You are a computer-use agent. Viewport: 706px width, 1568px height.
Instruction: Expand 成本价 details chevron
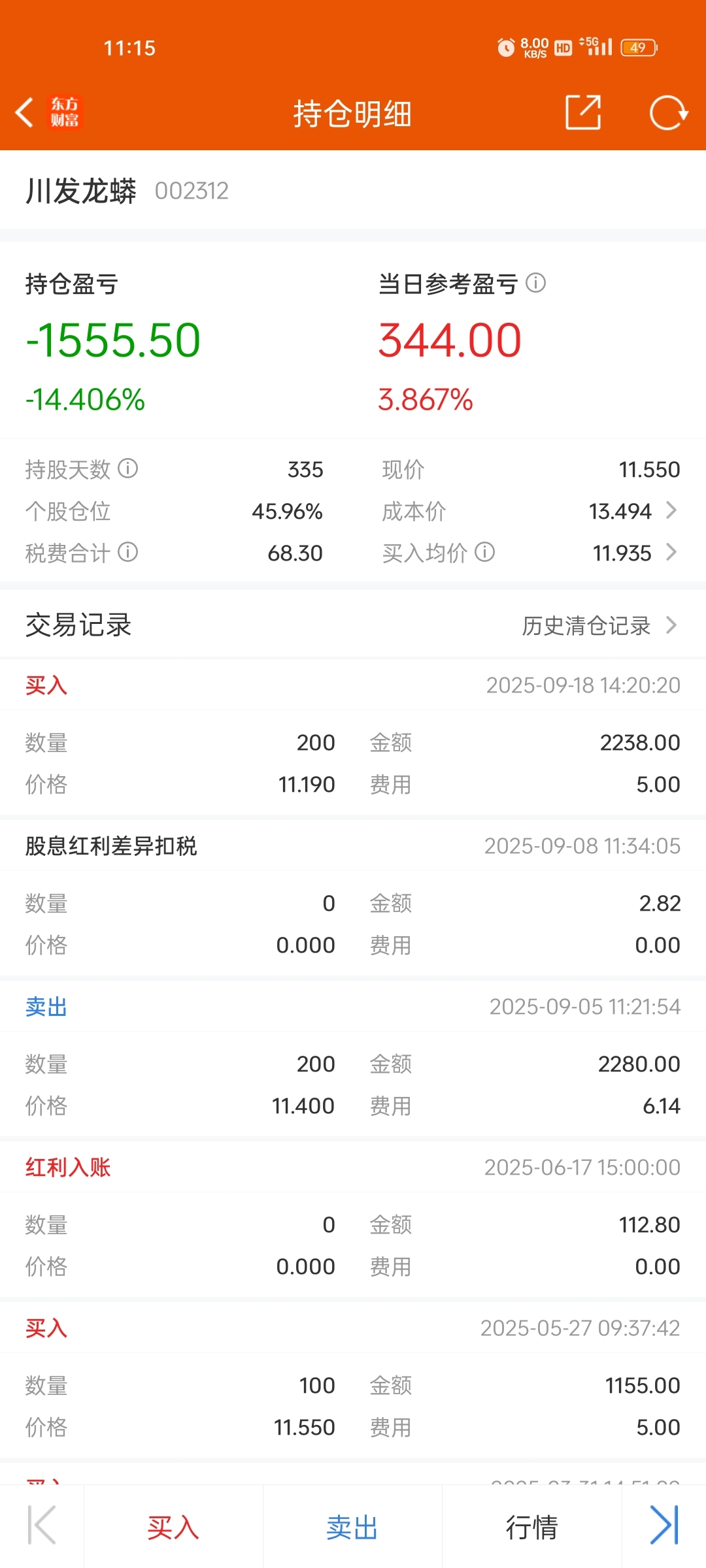671,510
